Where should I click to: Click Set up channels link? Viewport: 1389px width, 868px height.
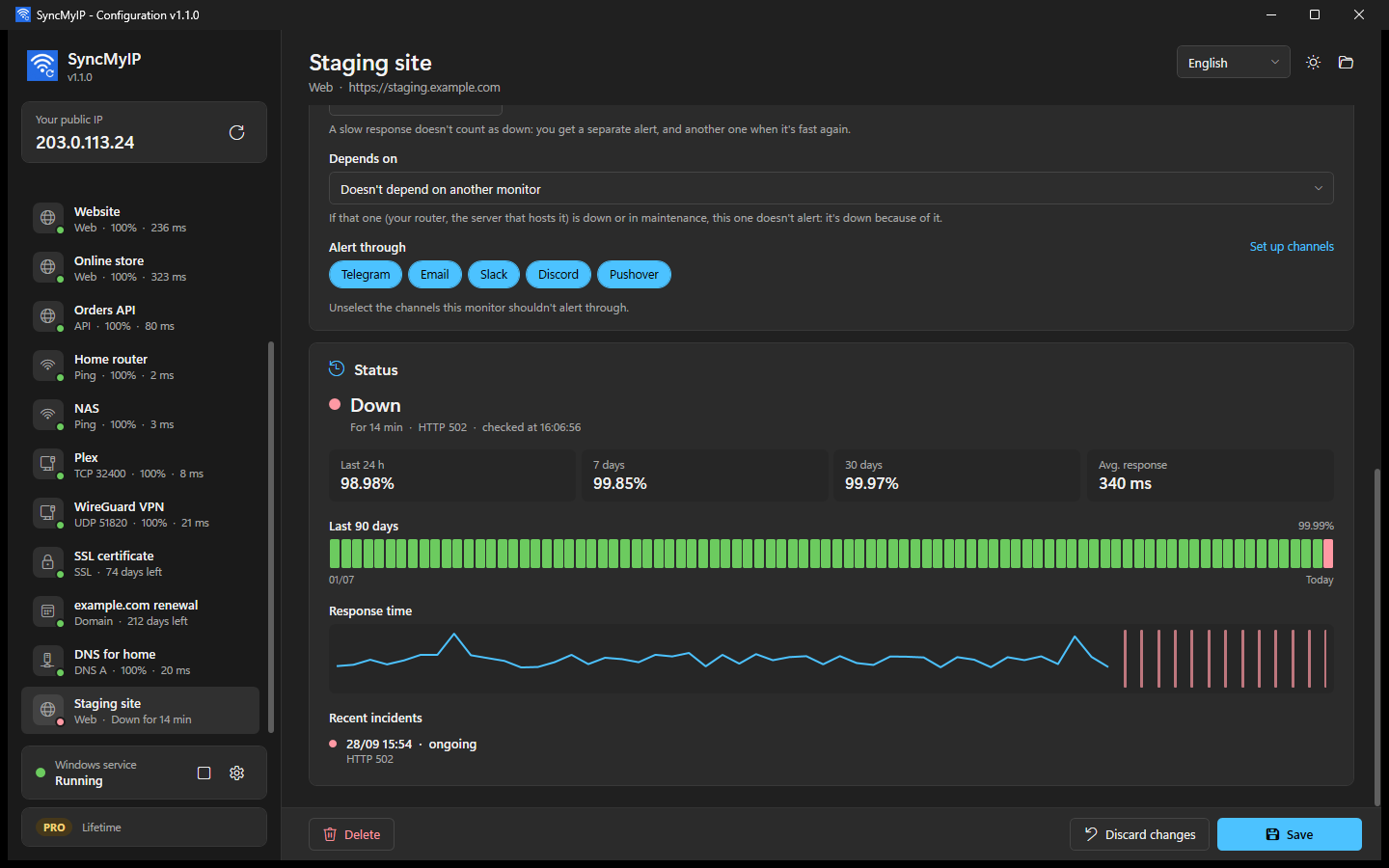click(1292, 247)
